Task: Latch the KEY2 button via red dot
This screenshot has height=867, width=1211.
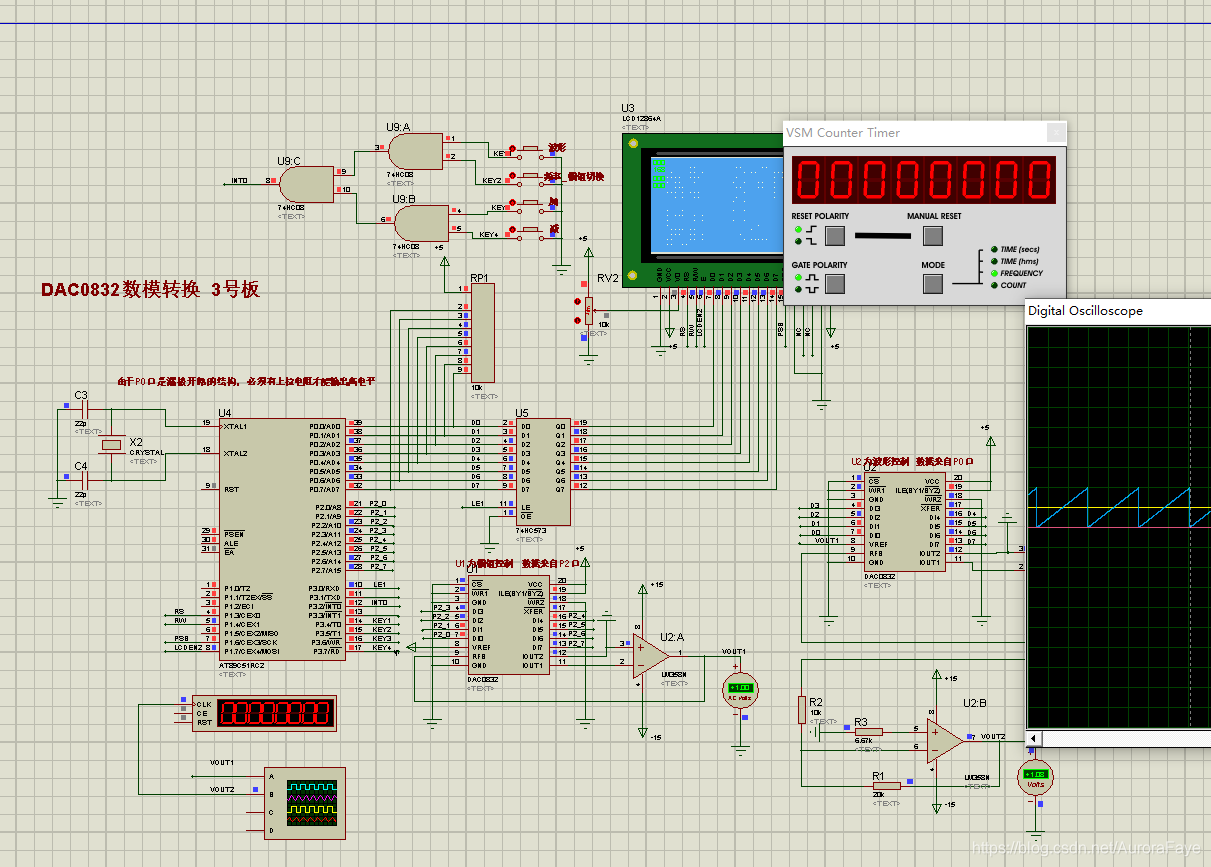Action: click(x=513, y=177)
